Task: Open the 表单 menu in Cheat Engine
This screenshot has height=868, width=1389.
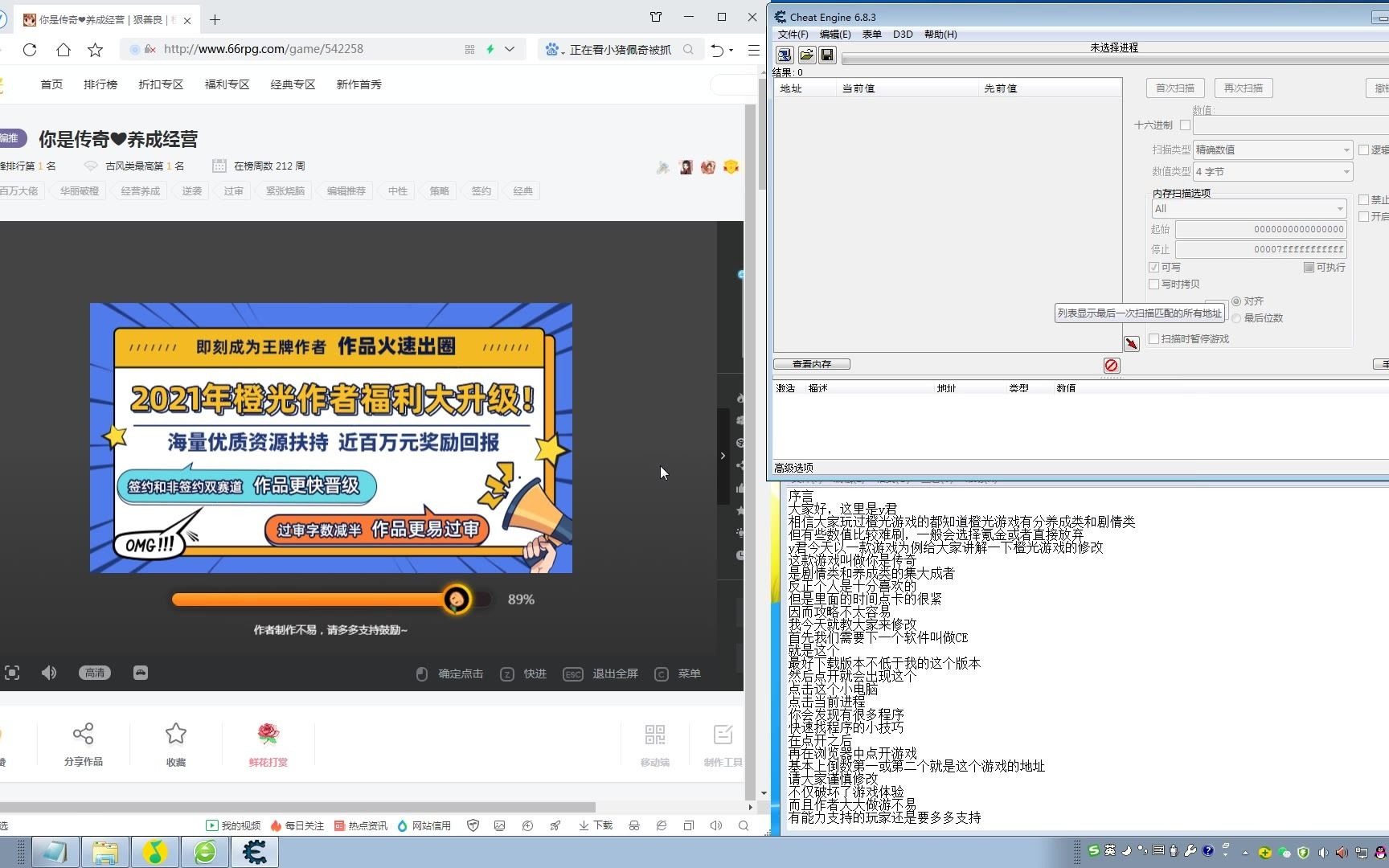Action: pos(872,35)
